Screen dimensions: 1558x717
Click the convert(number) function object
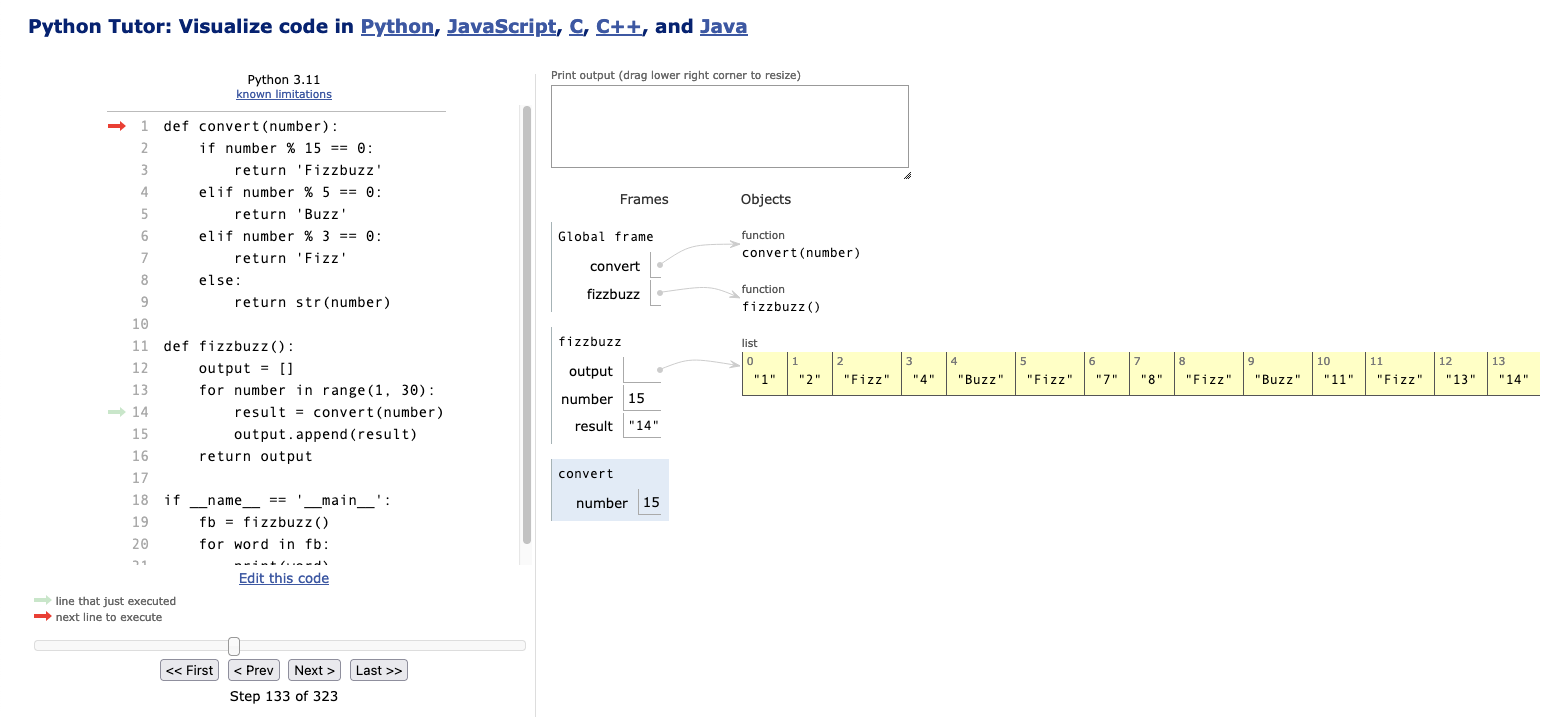point(801,253)
